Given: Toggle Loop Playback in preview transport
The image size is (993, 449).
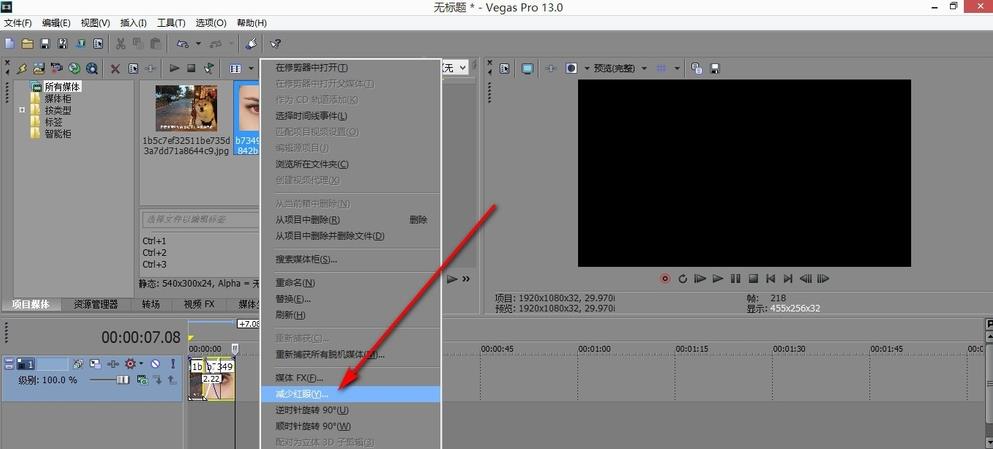Looking at the screenshot, I should tap(683, 279).
